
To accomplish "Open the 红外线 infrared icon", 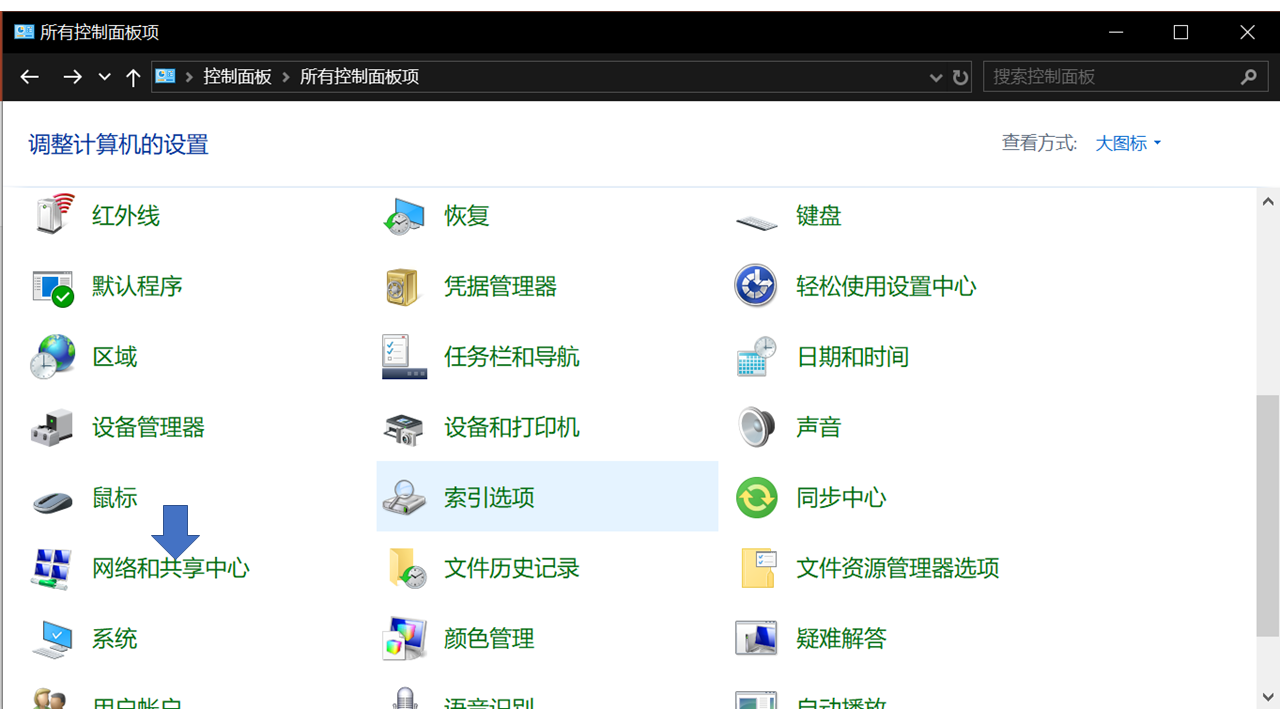I will point(53,215).
